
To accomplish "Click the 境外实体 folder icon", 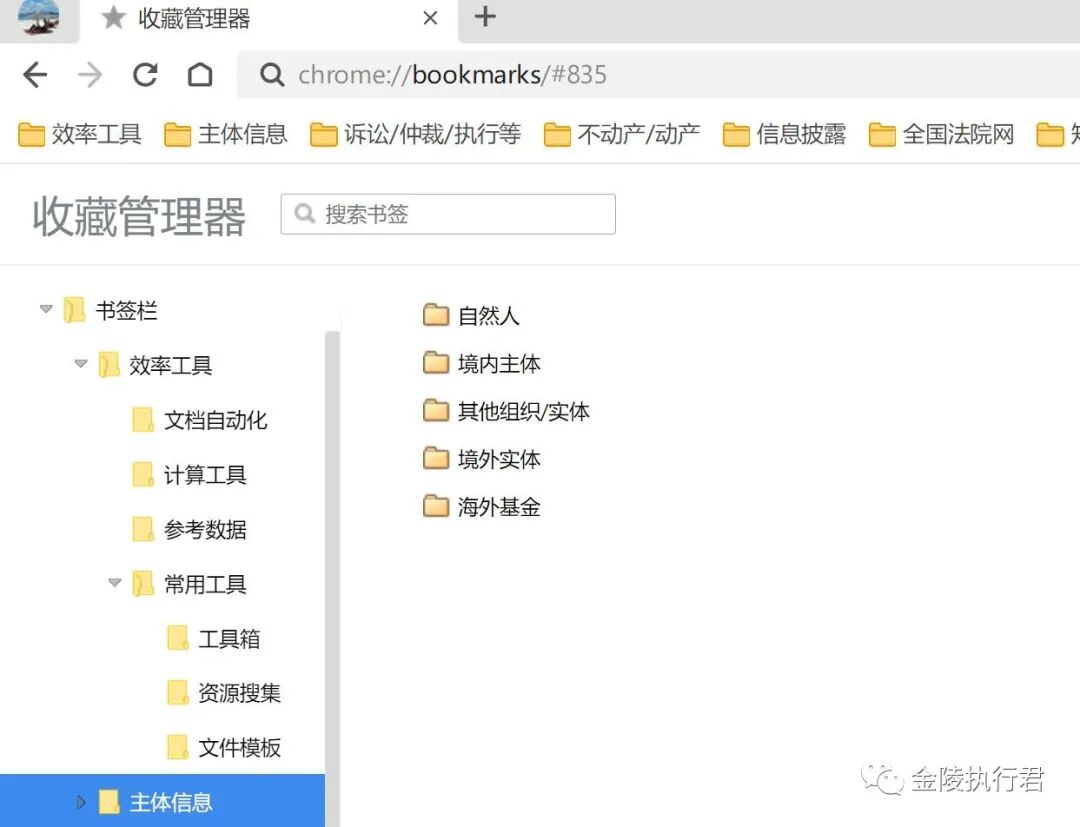I will [x=437, y=459].
